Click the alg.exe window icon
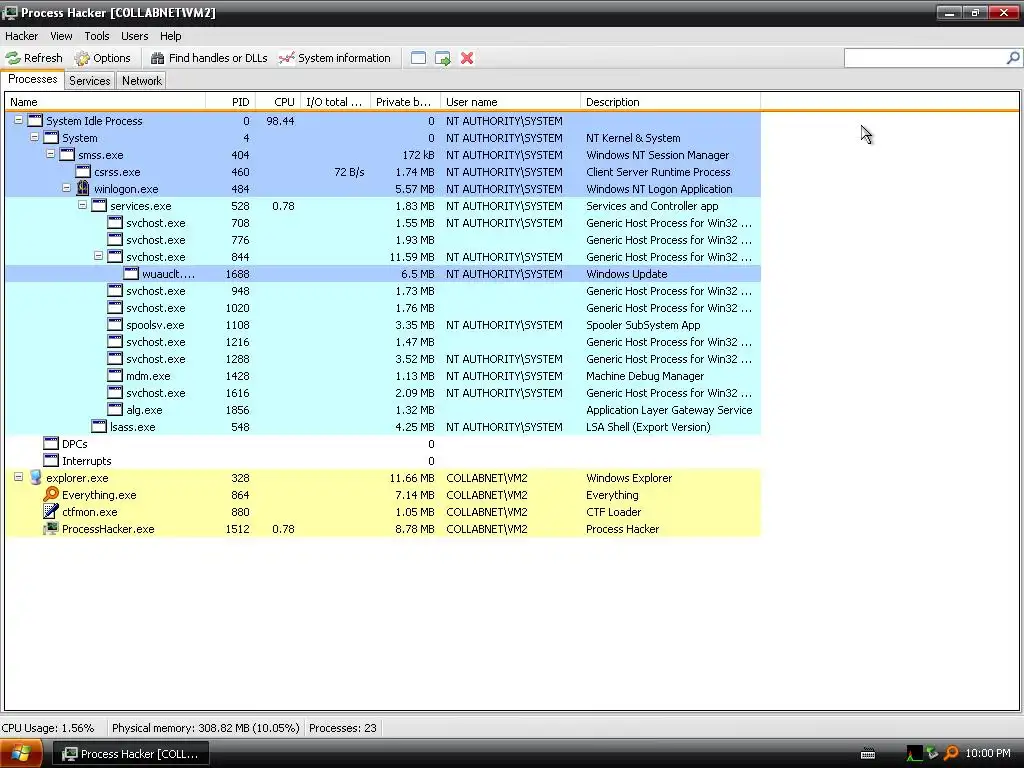Image resolution: width=1024 pixels, height=768 pixels. (x=115, y=409)
